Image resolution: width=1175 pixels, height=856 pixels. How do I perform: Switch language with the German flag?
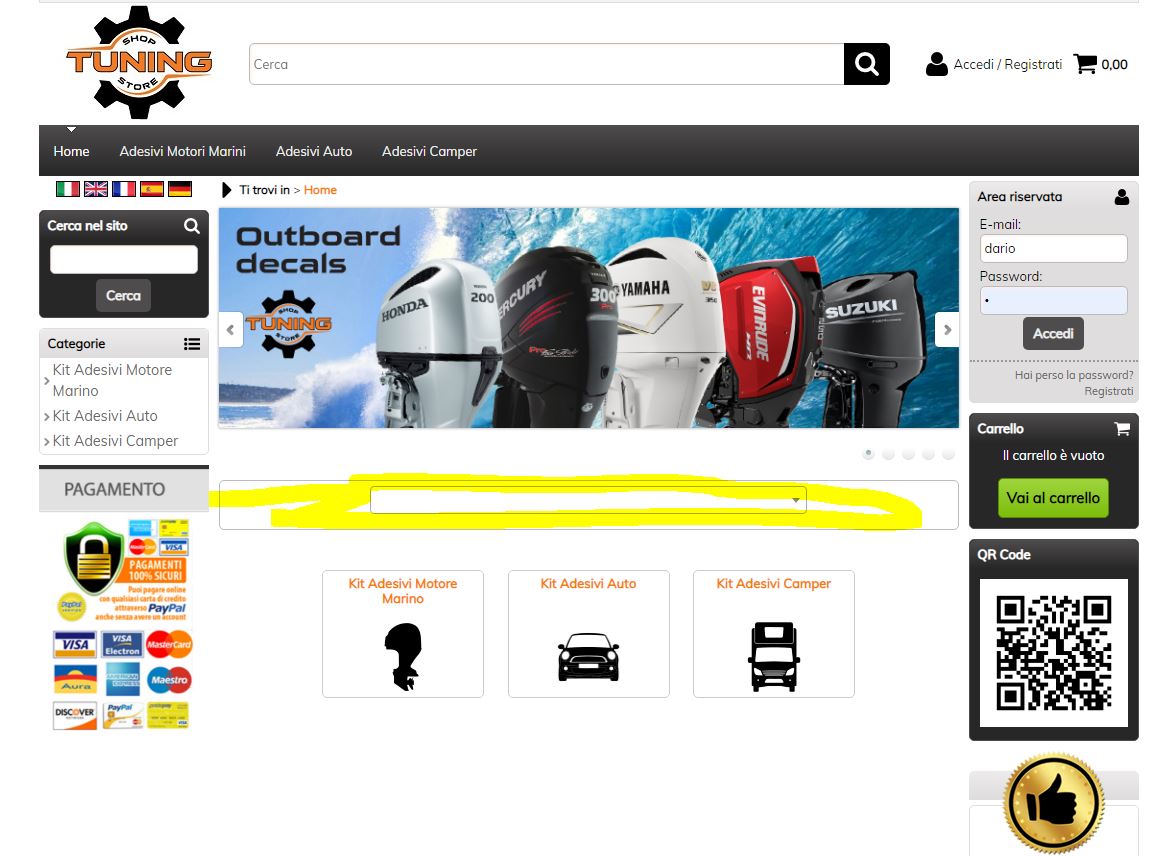(x=180, y=189)
